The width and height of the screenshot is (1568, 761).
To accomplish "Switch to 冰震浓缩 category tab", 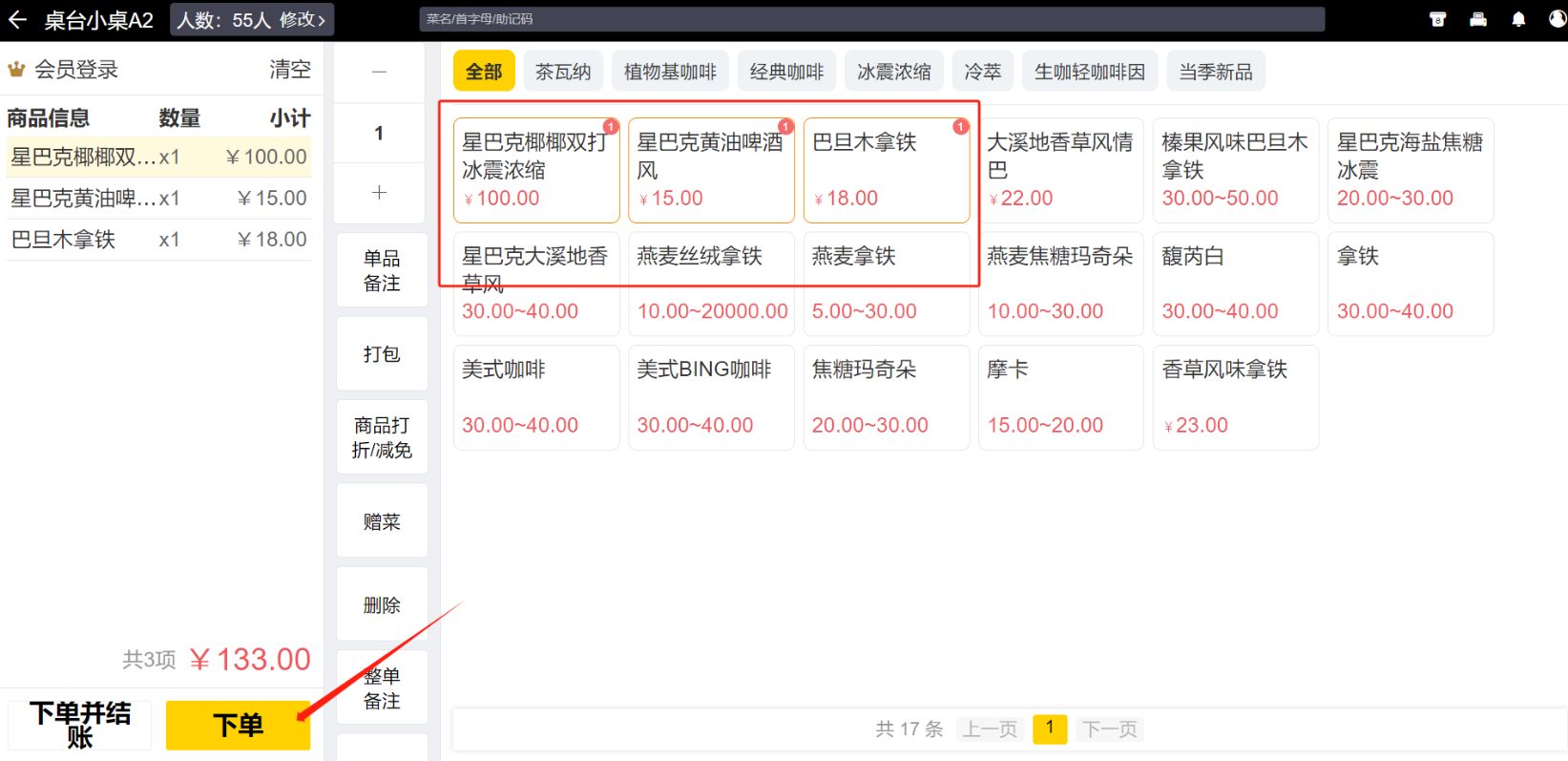I will (894, 72).
